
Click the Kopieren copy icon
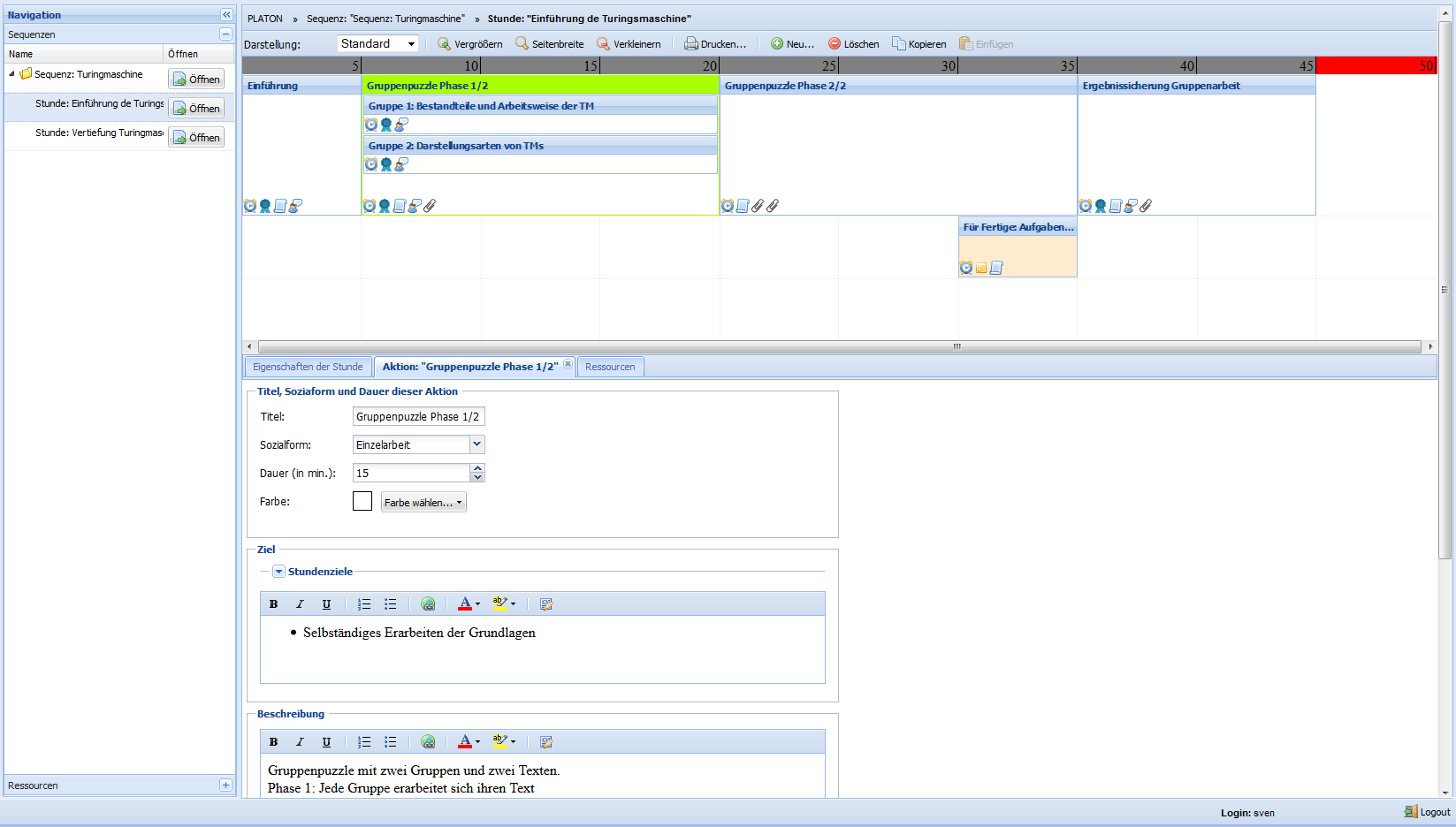pos(898,44)
